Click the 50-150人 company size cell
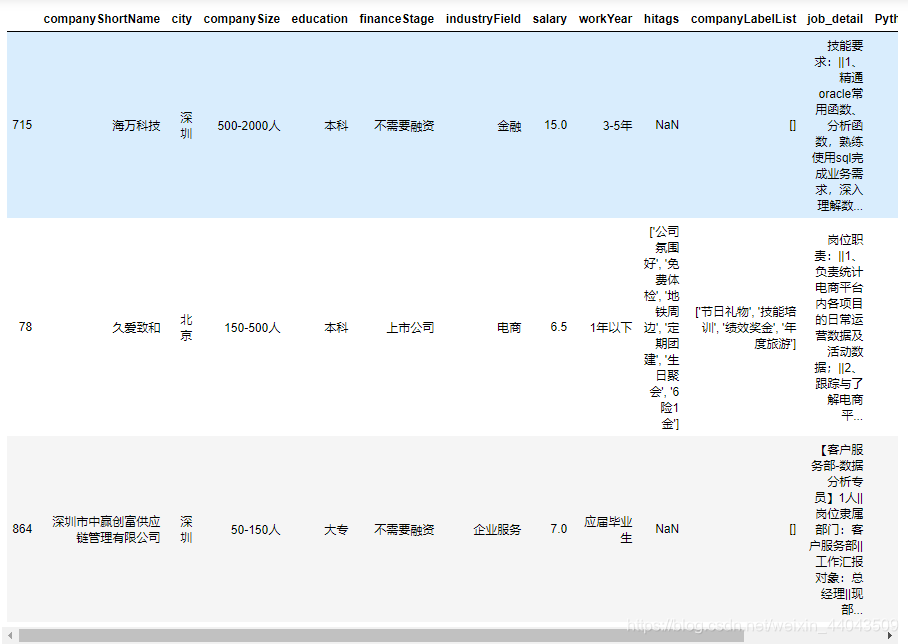 coord(255,529)
